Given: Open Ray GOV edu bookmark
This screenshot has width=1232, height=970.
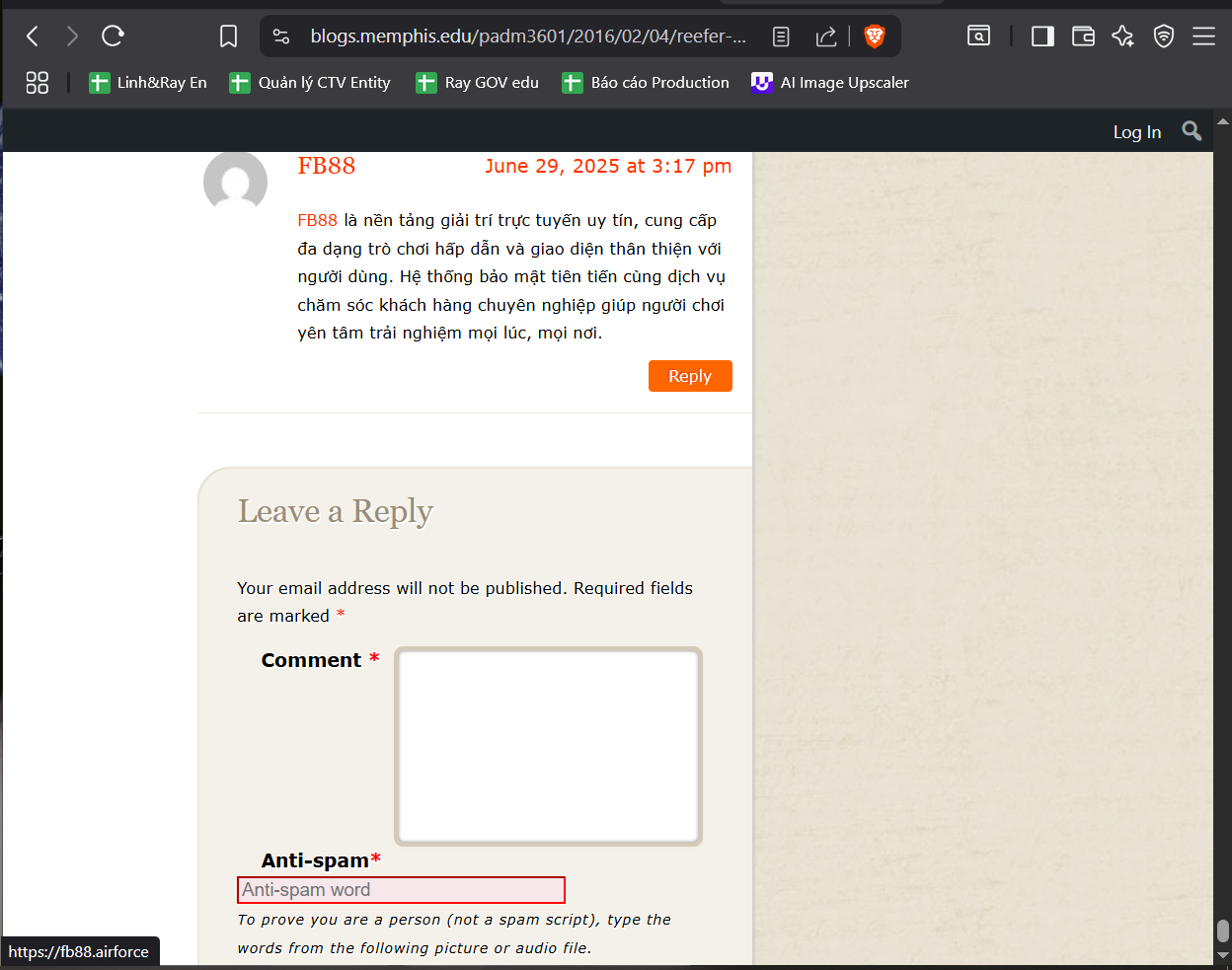Looking at the screenshot, I should click(478, 83).
